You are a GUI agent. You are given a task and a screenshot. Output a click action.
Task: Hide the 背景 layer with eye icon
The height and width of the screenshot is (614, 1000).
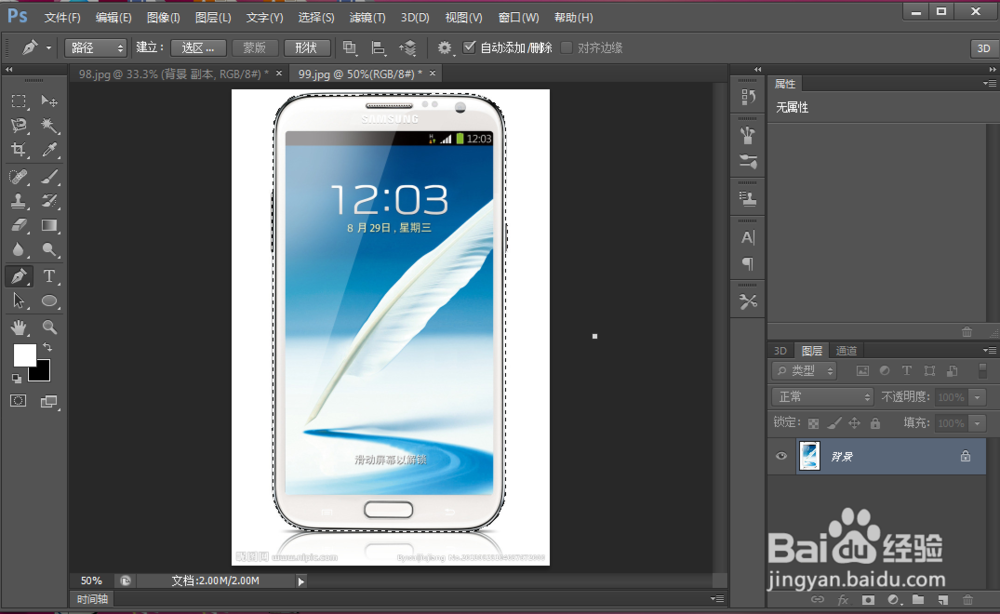pyautogui.click(x=781, y=456)
